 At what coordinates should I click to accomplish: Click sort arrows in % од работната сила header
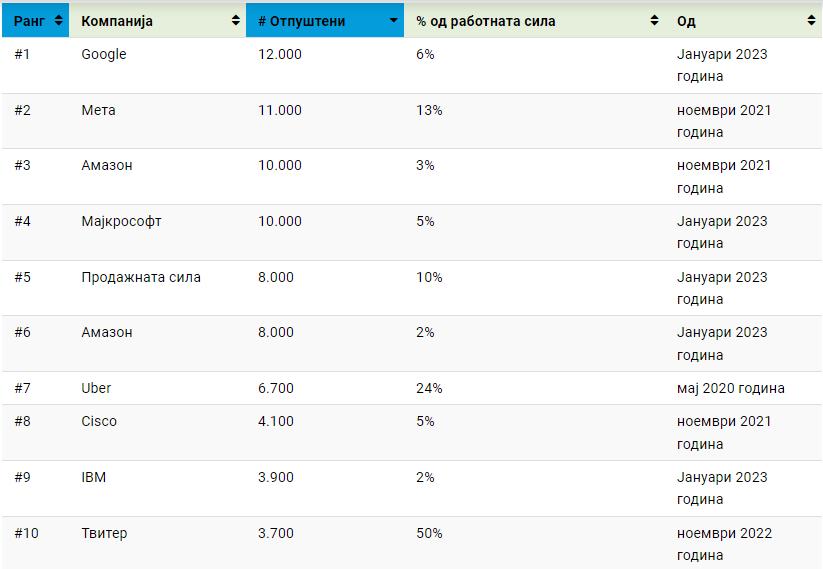pyautogui.click(x=655, y=21)
